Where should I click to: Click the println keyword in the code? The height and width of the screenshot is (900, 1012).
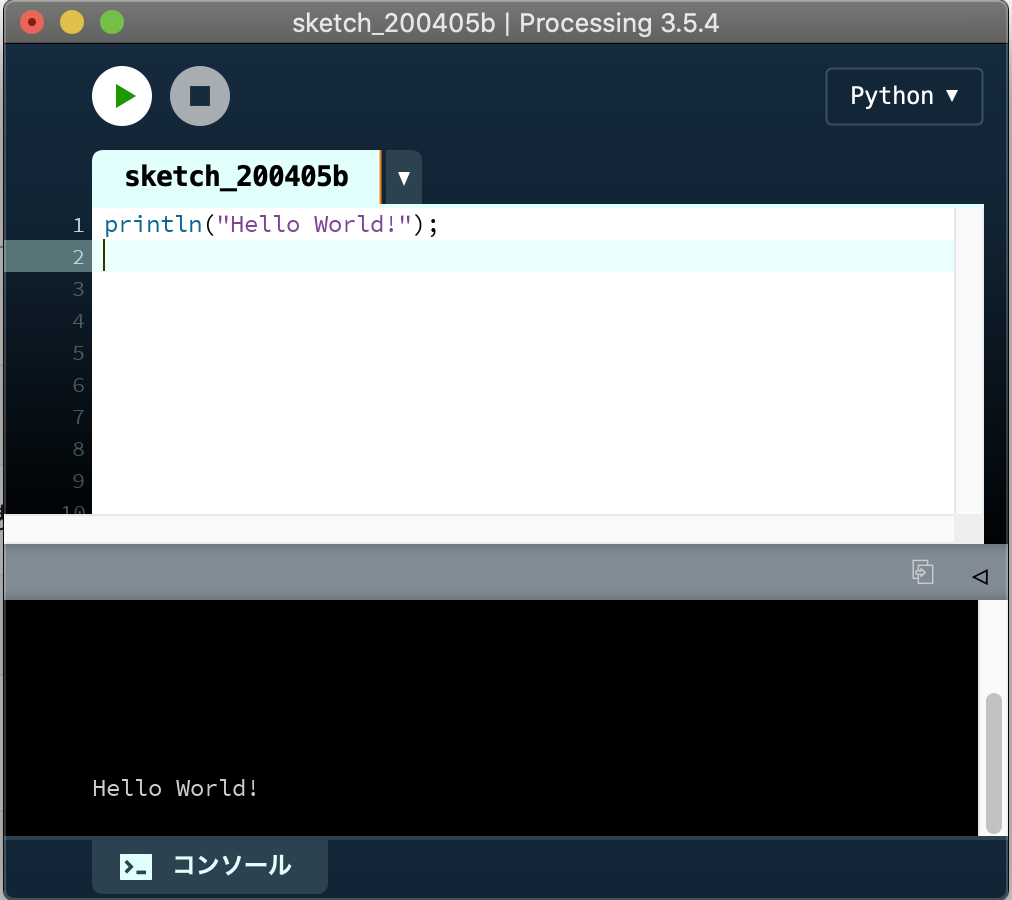[152, 225]
